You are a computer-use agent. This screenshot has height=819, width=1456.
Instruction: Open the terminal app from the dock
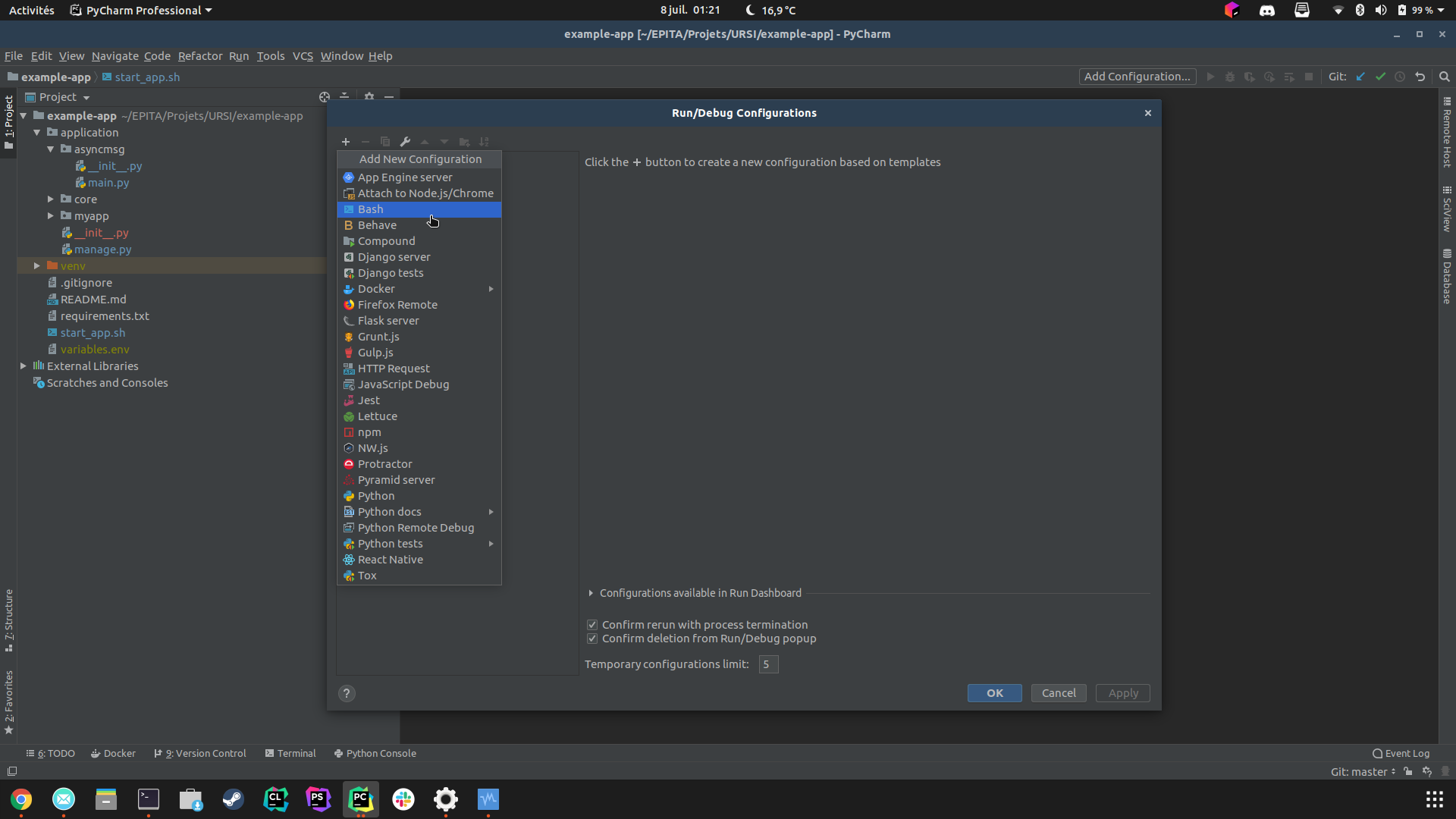pyautogui.click(x=149, y=799)
